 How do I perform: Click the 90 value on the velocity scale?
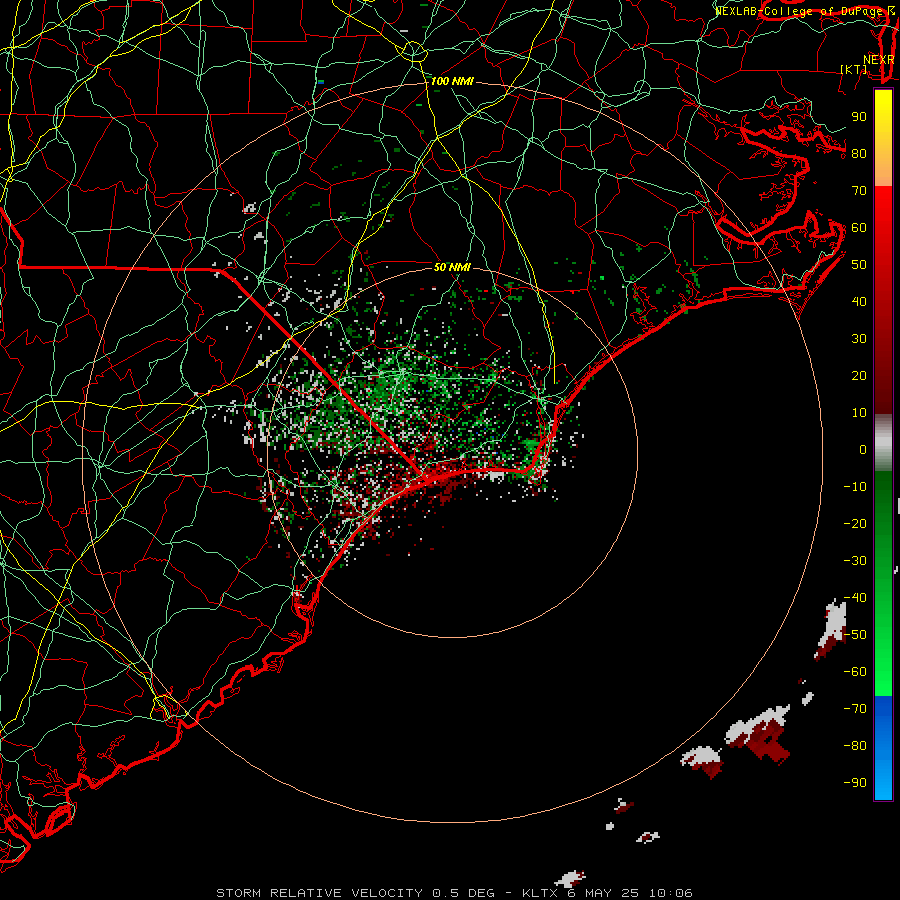pos(859,117)
